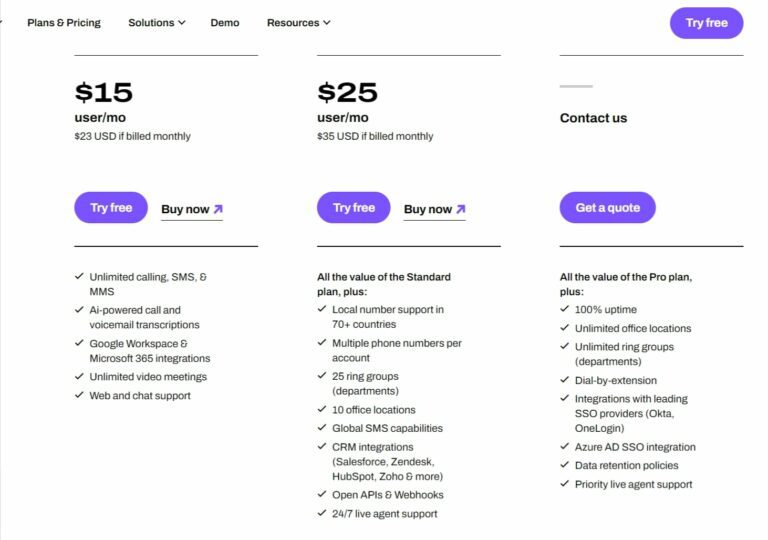Click checkmark next to Open APIs & Webhooks
This screenshot has width=768, height=540.
322,495
